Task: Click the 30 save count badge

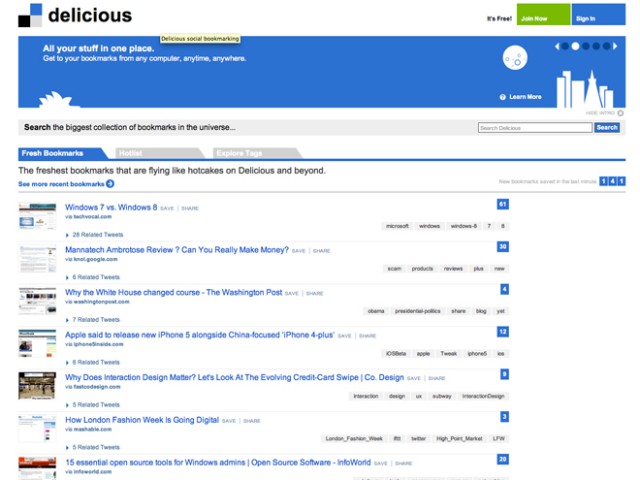Action: tap(503, 247)
